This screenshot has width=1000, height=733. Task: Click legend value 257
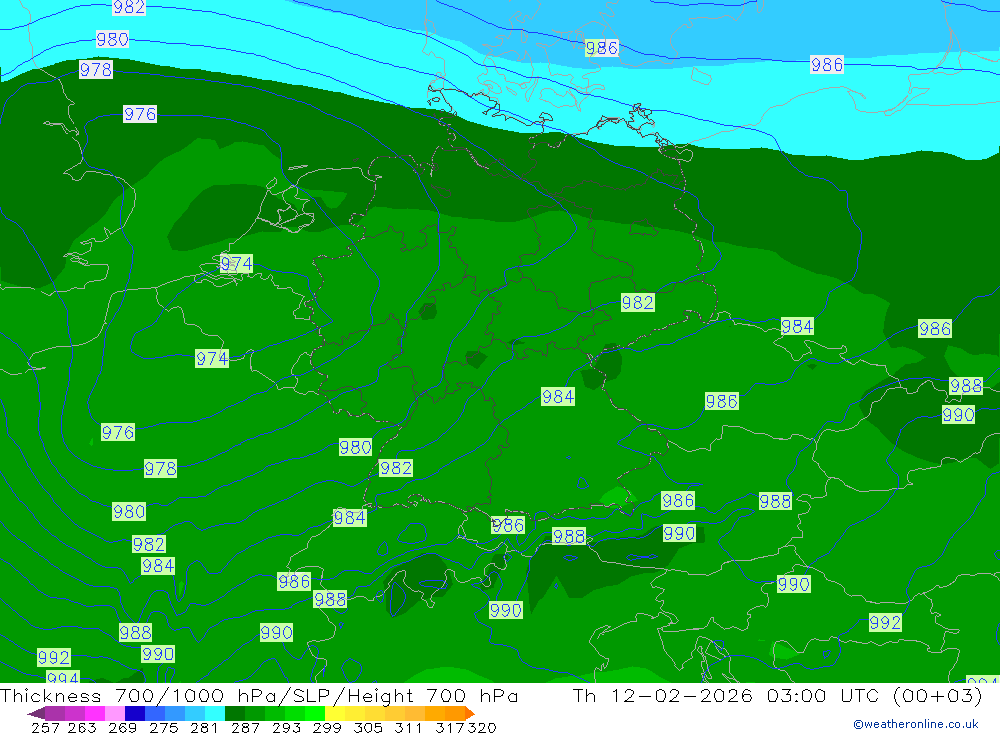coord(45,727)
